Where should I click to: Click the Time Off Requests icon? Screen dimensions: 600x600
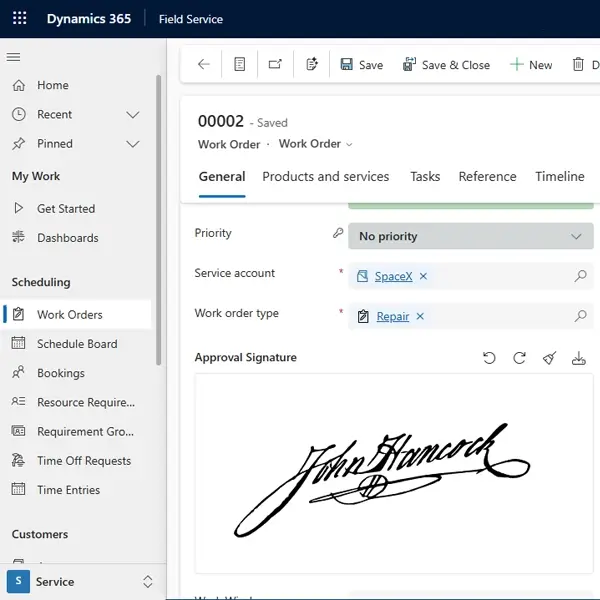(18, 460)
